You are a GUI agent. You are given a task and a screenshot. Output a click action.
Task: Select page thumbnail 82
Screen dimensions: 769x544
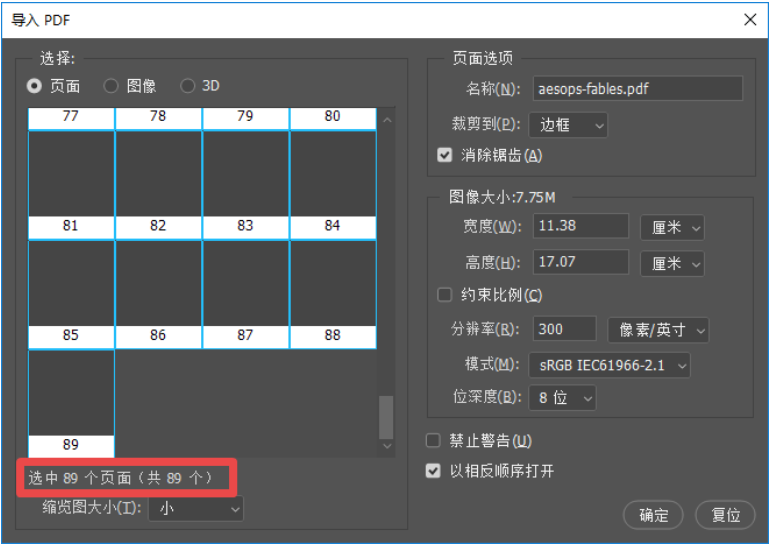(158, 184)
